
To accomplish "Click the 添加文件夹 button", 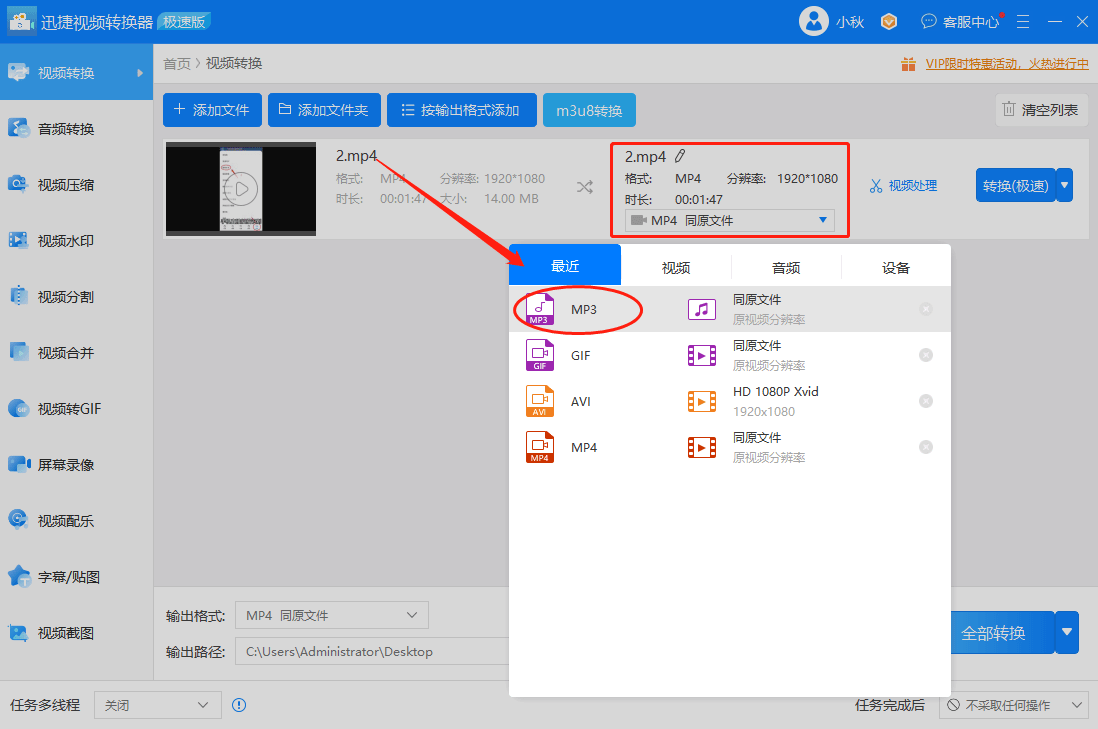I will pyautogui.click(x=324, y=110).
